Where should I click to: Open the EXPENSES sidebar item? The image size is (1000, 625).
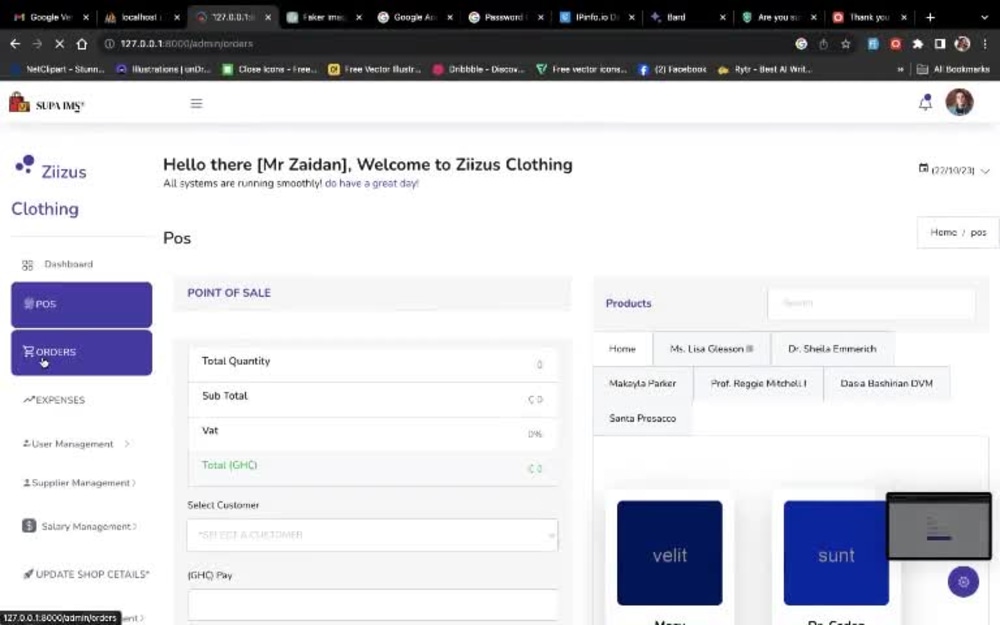(x=54, y=400)
